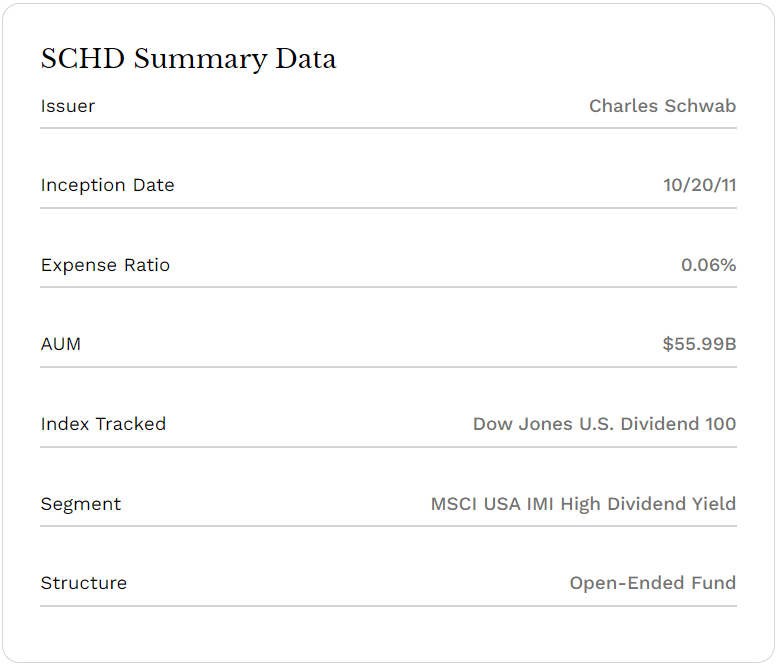Click the word Summary in the title
This screenshot has width=781, height=669.
click(200, 60)
